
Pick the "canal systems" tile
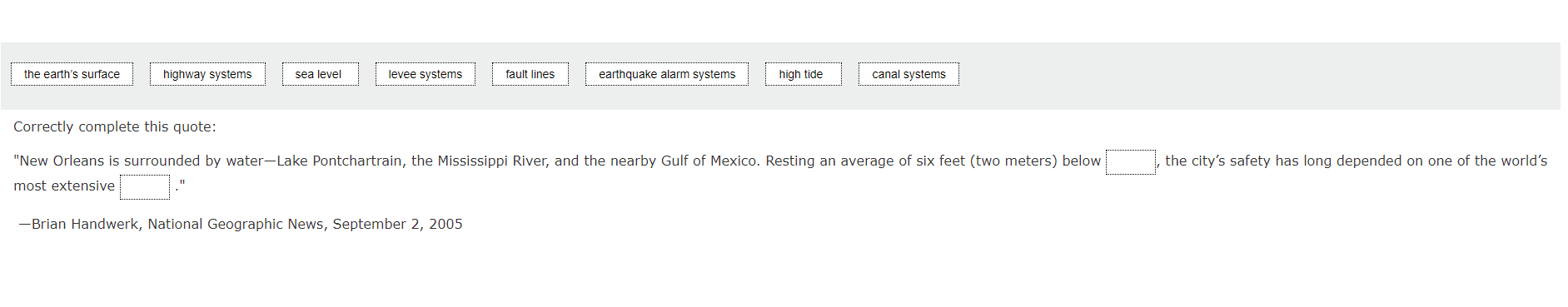[908, 74]
